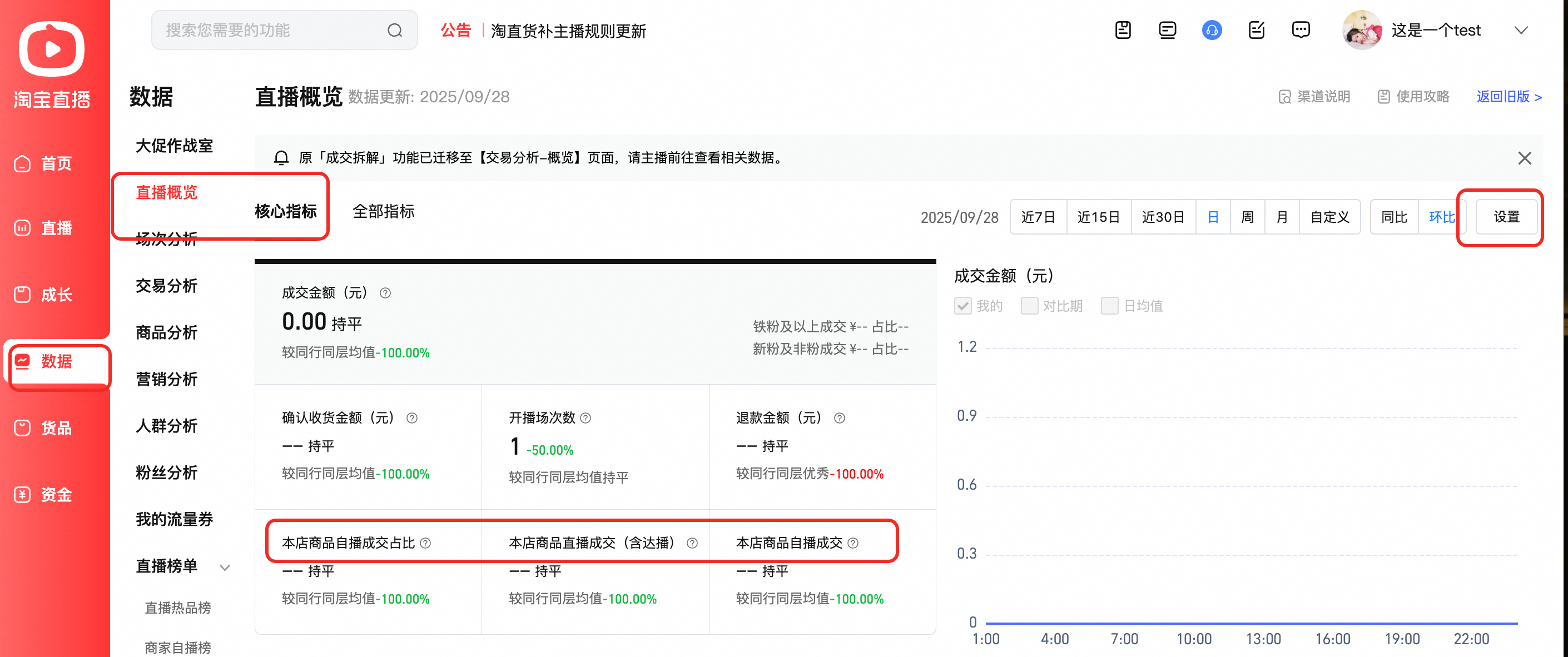The height and width of the screenshot is (657, 1568).
Task: Collapse the 直播榜单 chevron
Action: (225, 568)
